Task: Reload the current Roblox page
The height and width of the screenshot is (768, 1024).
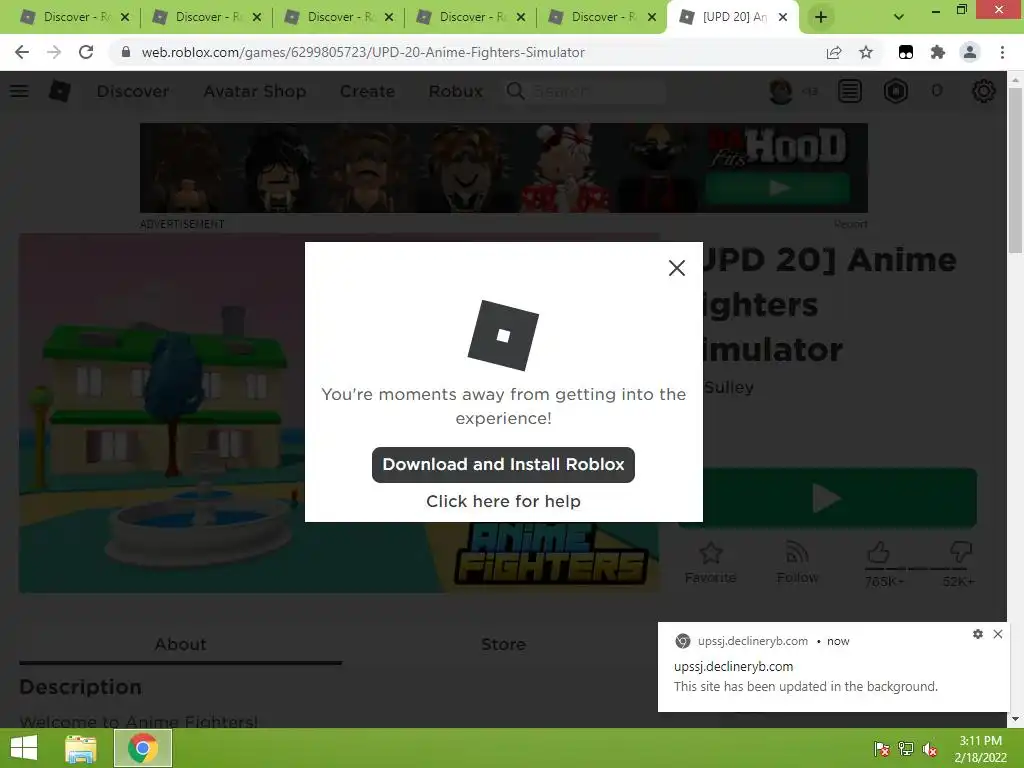Action: click(86, 52)
